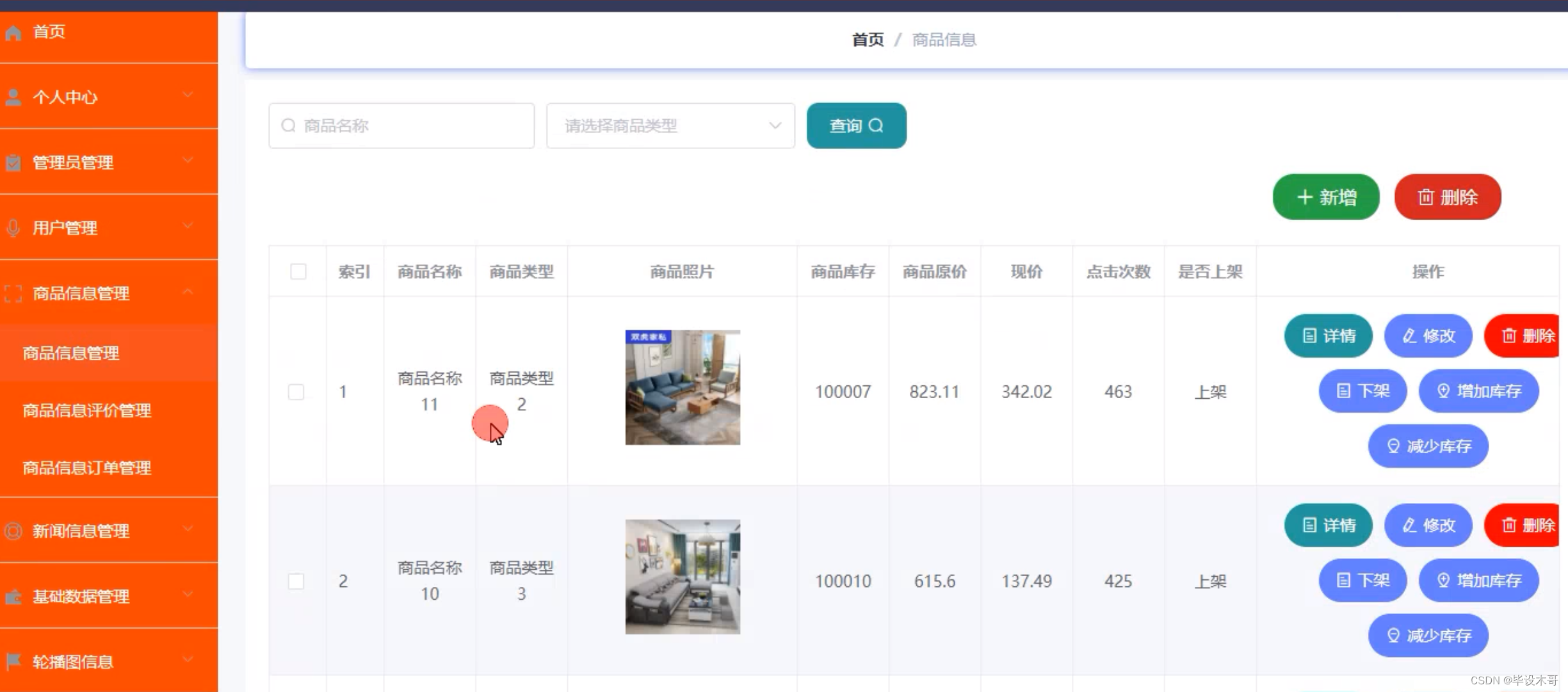Click the blue sofa product thumbnail
The image size is (1568, 692).
(683, 387)
